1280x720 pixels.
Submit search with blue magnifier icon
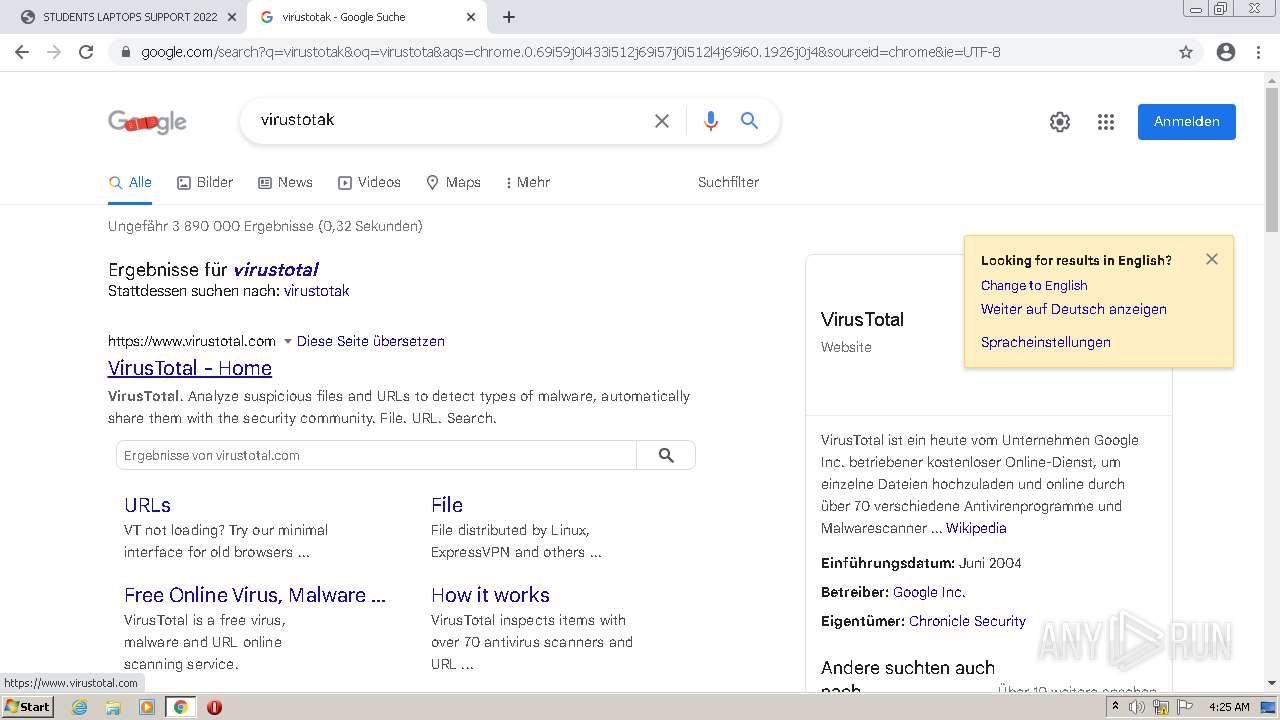[749, 121]
